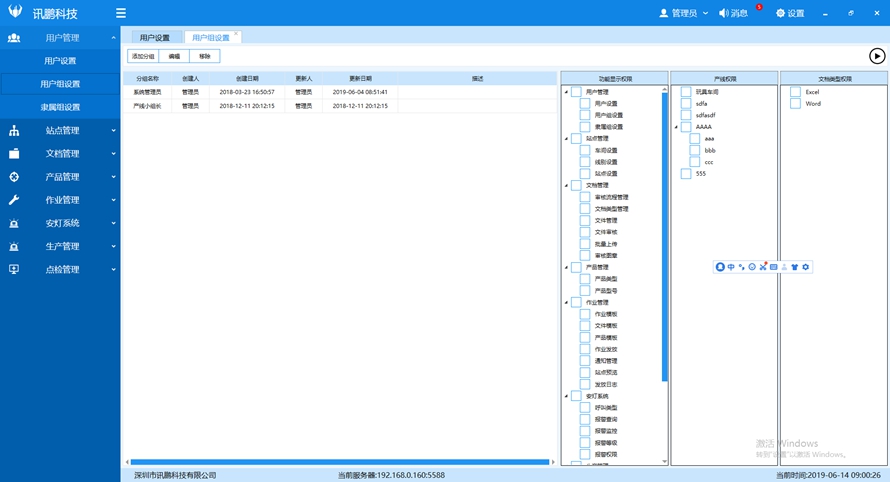
Task: Select the 产线小组长 group row
Action: (x=340, y=106)
